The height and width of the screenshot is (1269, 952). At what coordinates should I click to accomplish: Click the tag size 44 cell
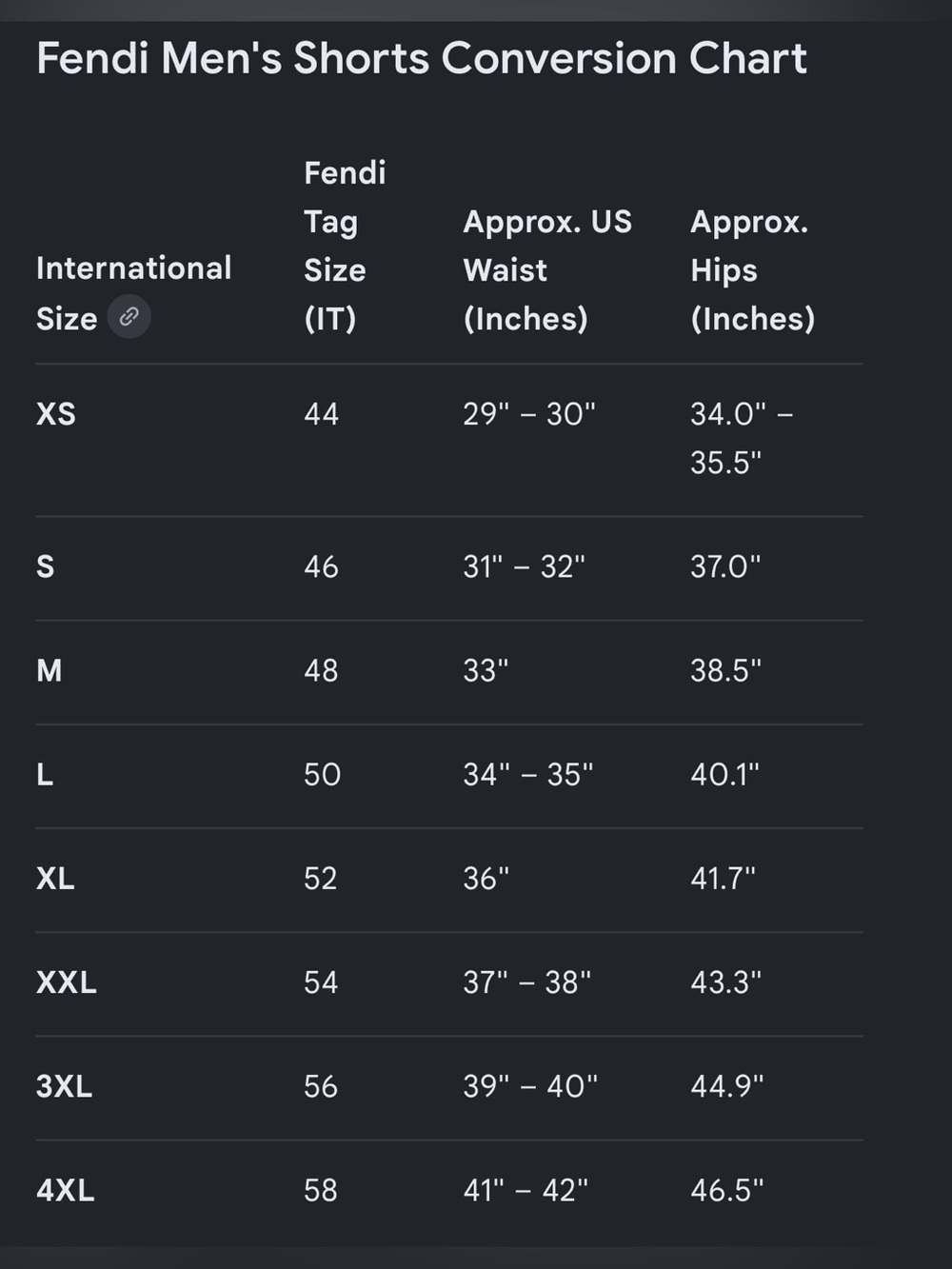[322, 414]
